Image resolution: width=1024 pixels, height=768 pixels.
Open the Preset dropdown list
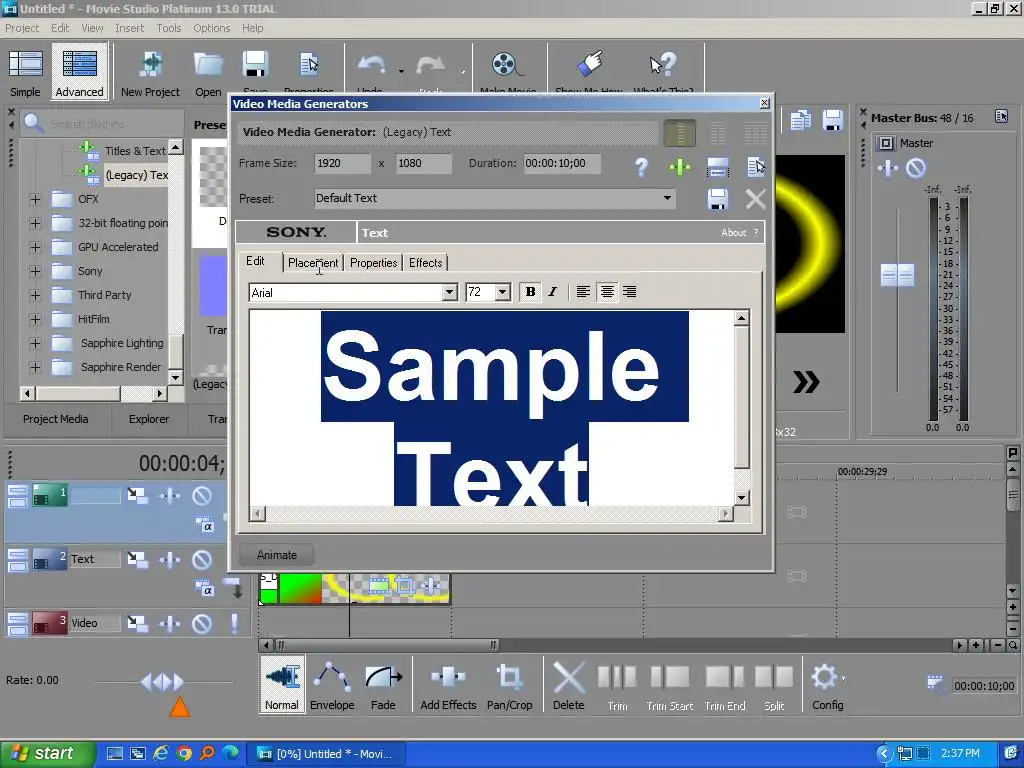click(x=667, y=198)
